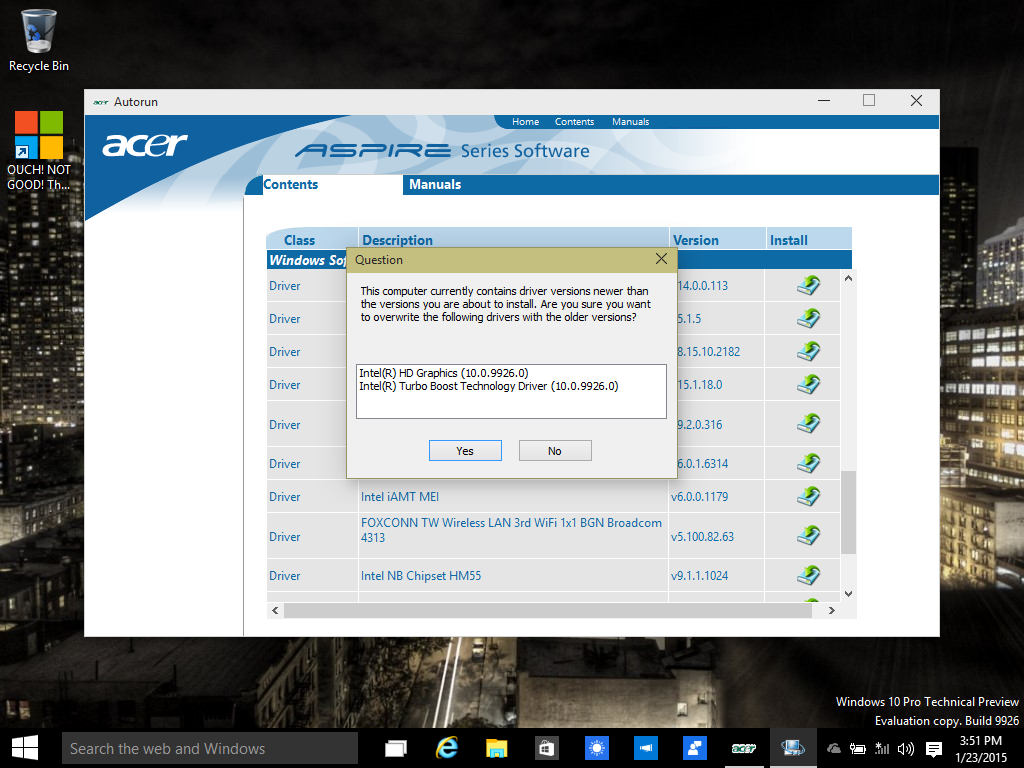Open the Contents link in top navigation

click(x=575, y=121)
